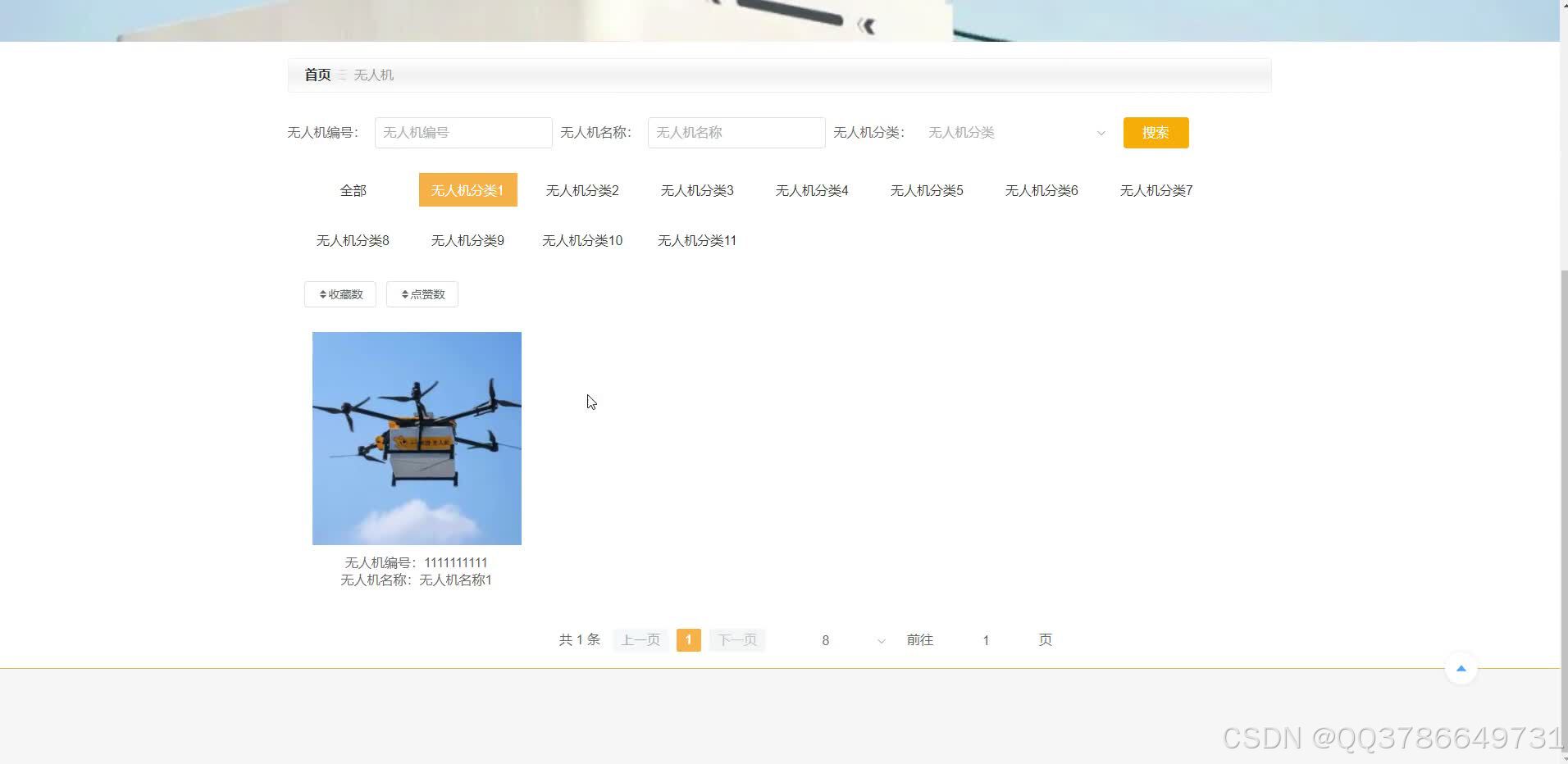Select the 无人机分类10 tab
The width and height of the screenshot is (1568, 764).
point(582,240)
